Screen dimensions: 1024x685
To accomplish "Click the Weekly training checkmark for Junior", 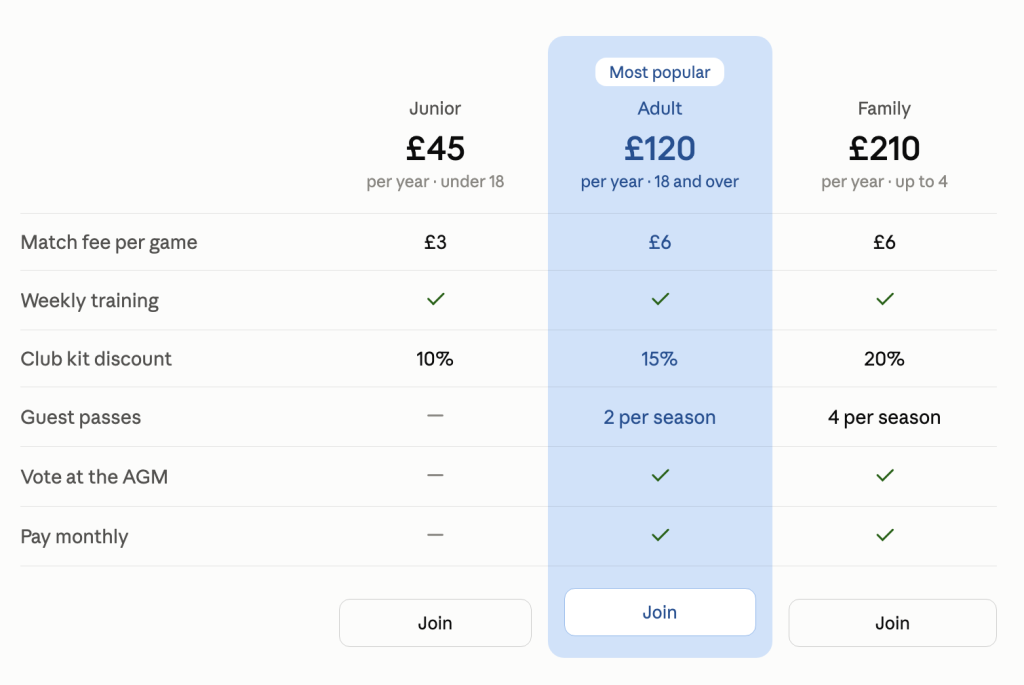I will click(436, 299).
